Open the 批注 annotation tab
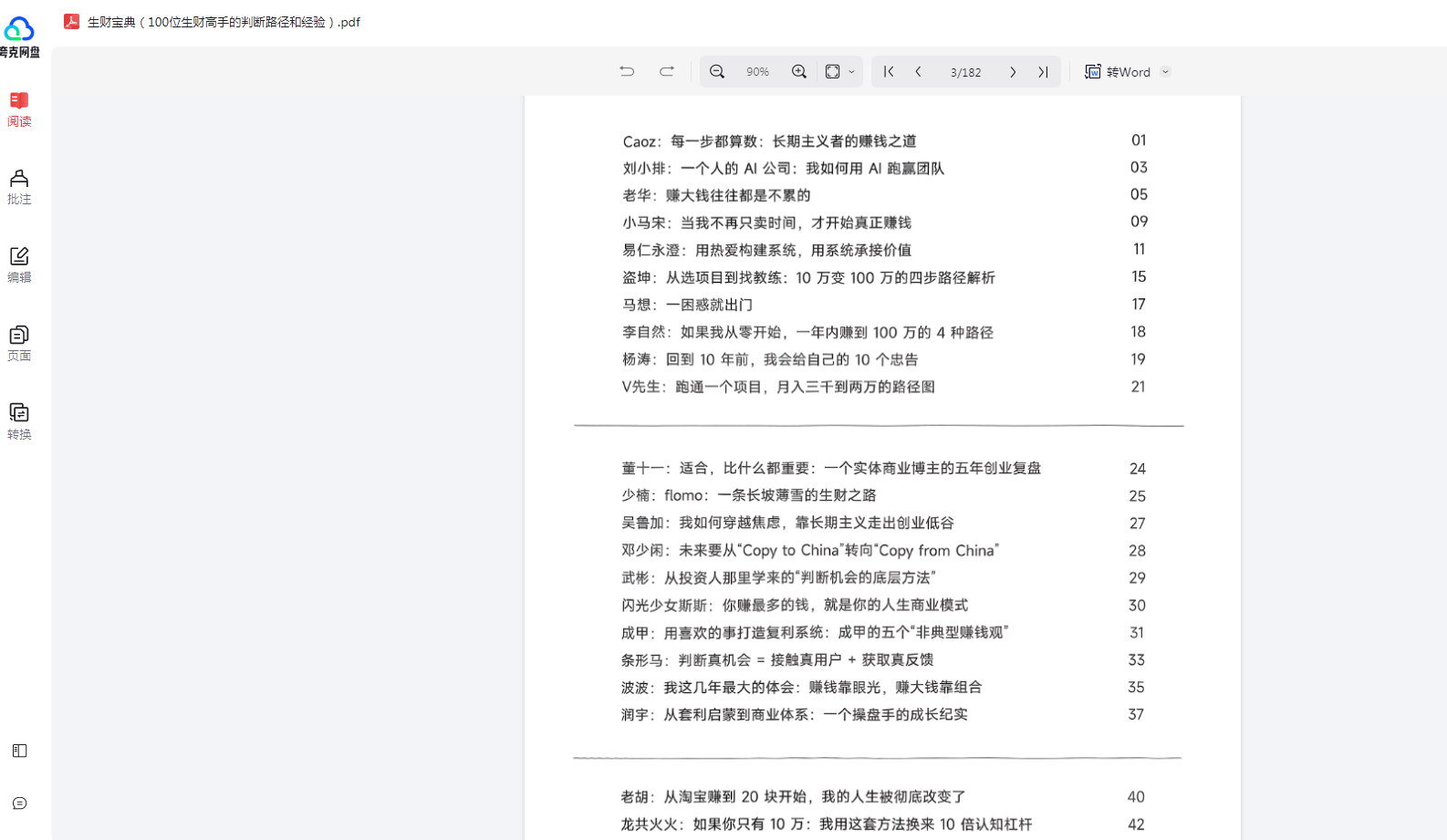1447x840 pixels. (19, 186)
